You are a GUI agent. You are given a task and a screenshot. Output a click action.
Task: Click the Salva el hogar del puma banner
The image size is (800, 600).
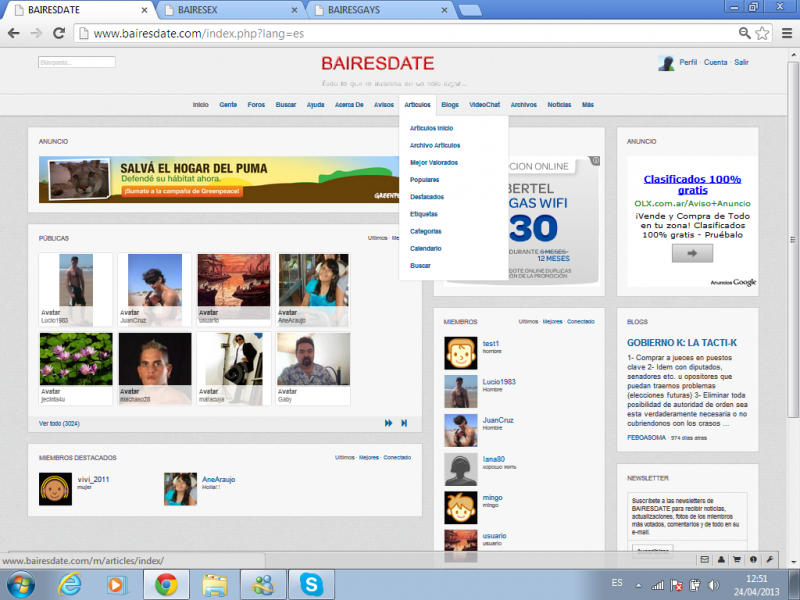pos(219,180)
